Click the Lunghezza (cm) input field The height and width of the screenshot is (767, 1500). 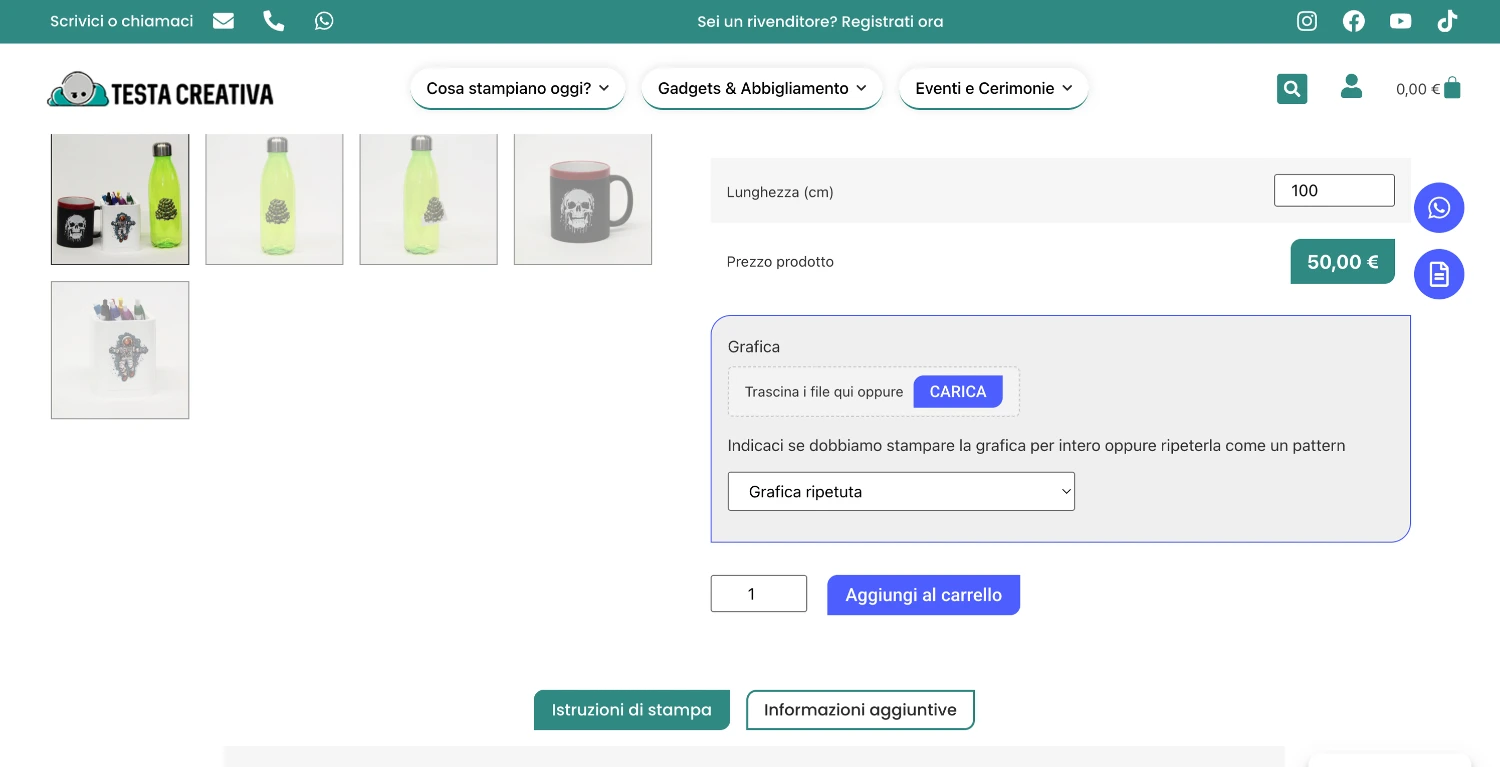pos(1334,190)
